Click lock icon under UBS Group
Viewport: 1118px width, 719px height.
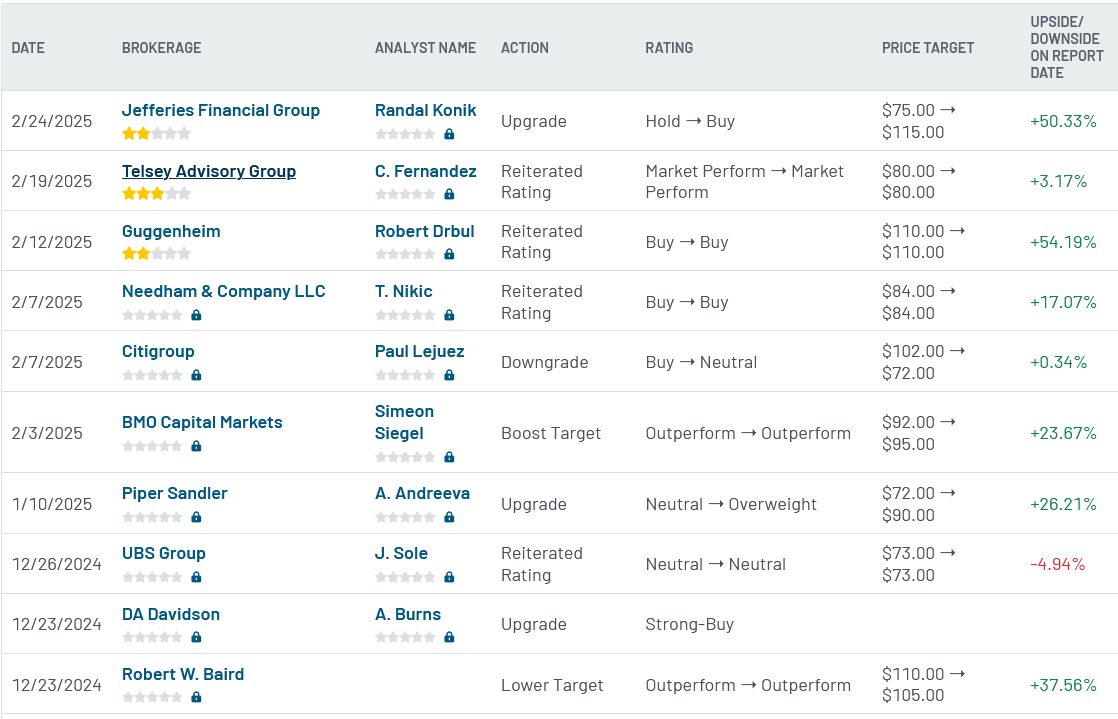[x=196, y=576]
